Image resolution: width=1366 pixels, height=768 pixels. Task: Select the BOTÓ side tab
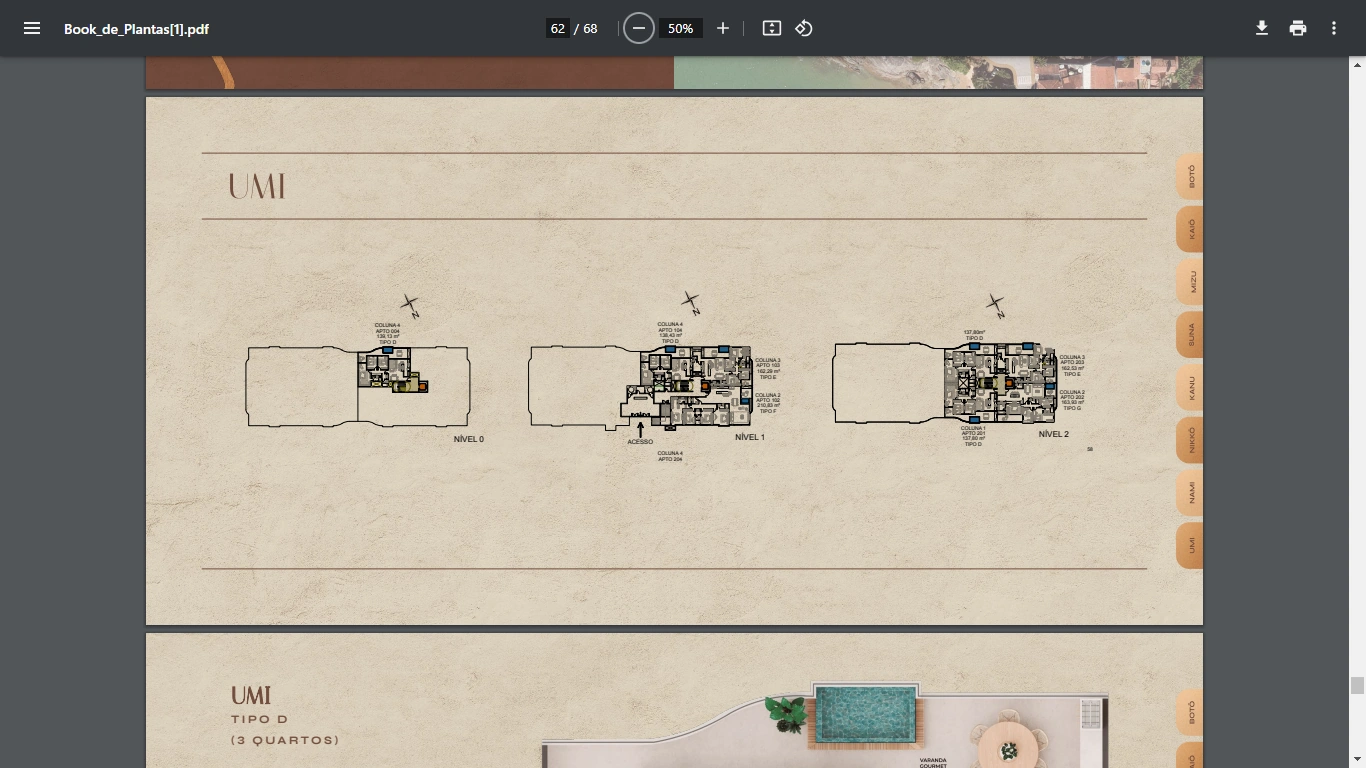point(1190,177)
